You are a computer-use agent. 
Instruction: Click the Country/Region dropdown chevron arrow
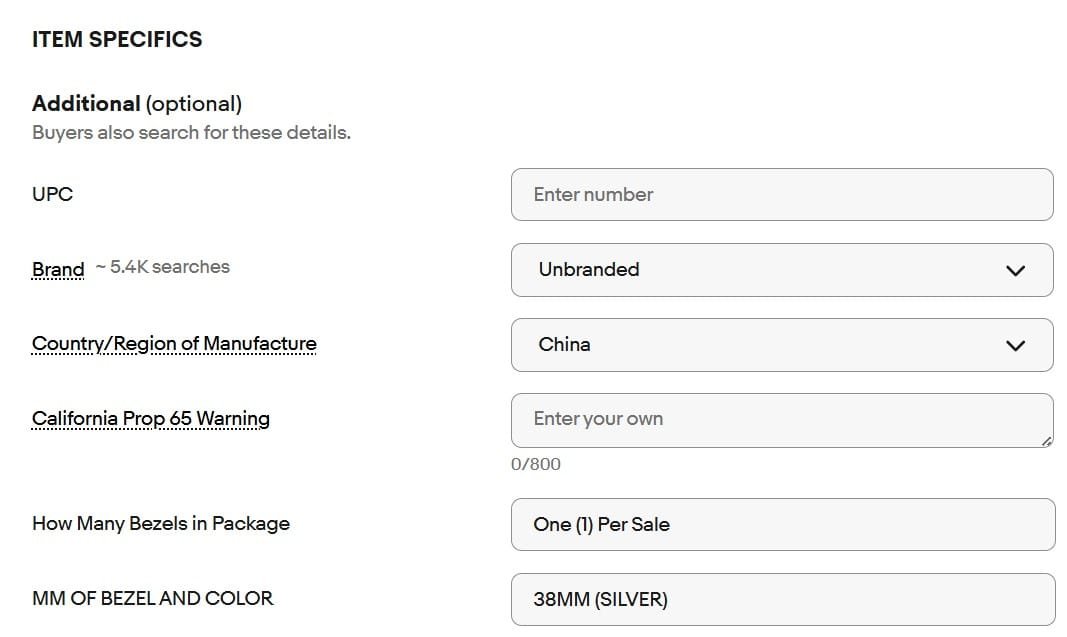(1015, 345)
